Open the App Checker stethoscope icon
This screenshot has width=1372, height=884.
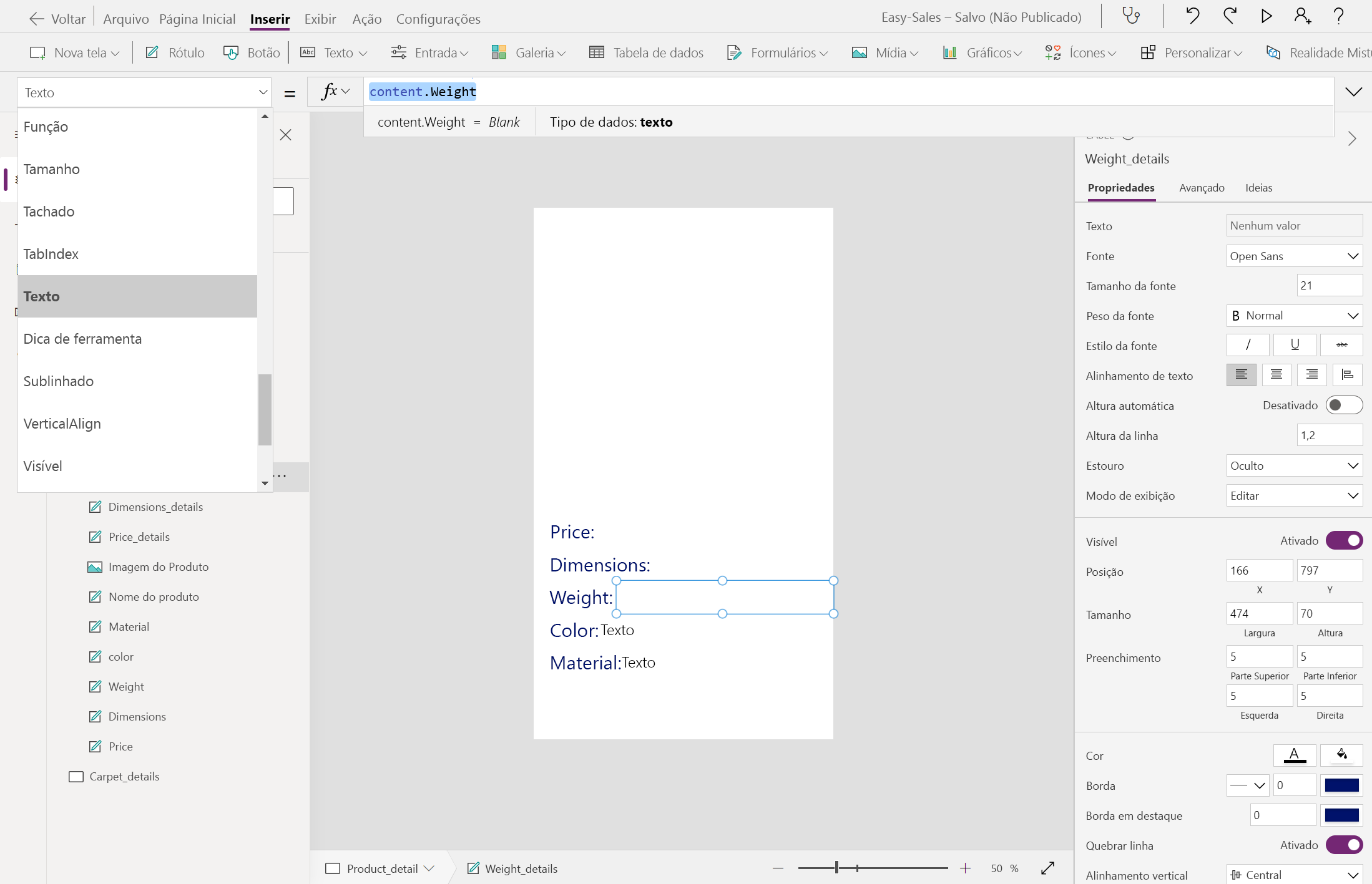[1131, 16]
